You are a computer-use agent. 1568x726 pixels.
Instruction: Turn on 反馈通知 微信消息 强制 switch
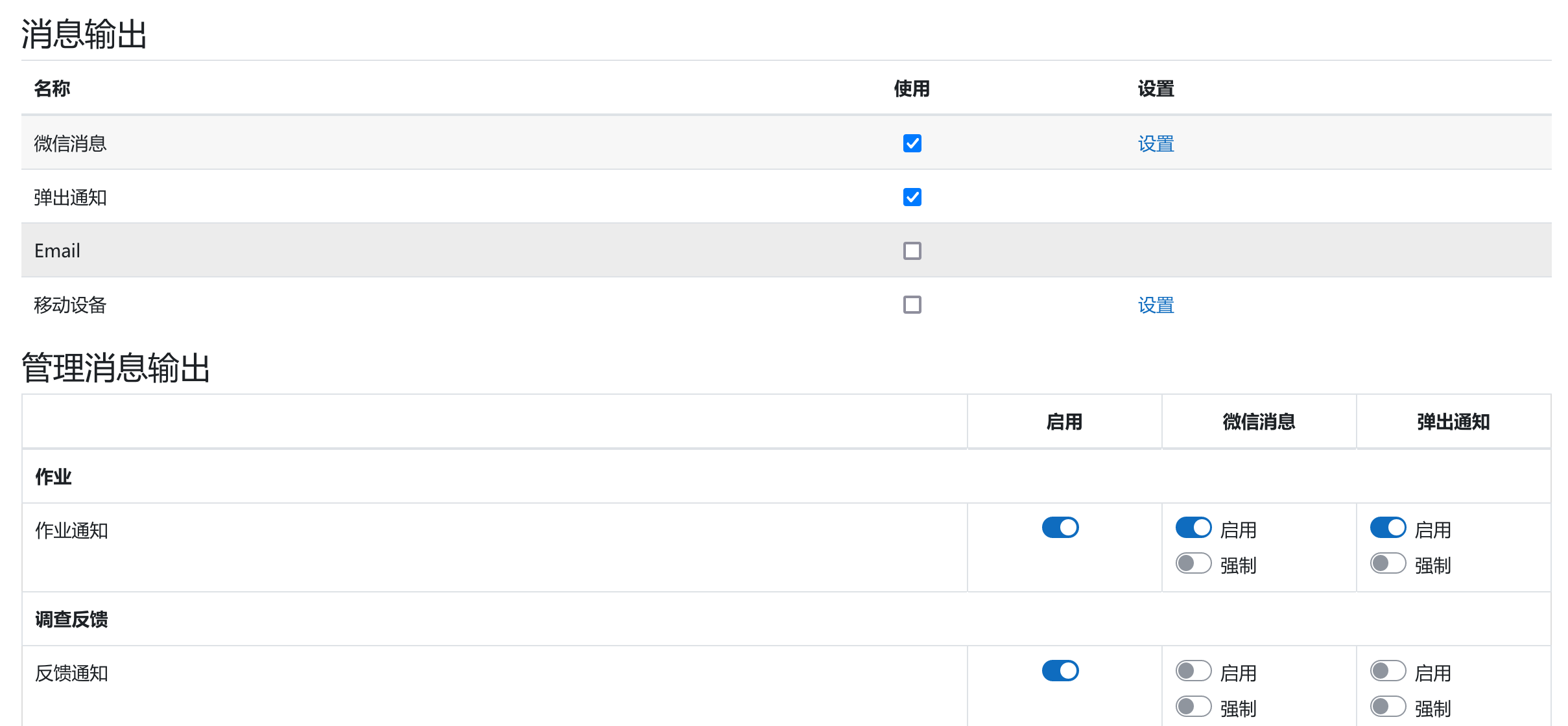pyautogui.click(x=1193, y=707)
